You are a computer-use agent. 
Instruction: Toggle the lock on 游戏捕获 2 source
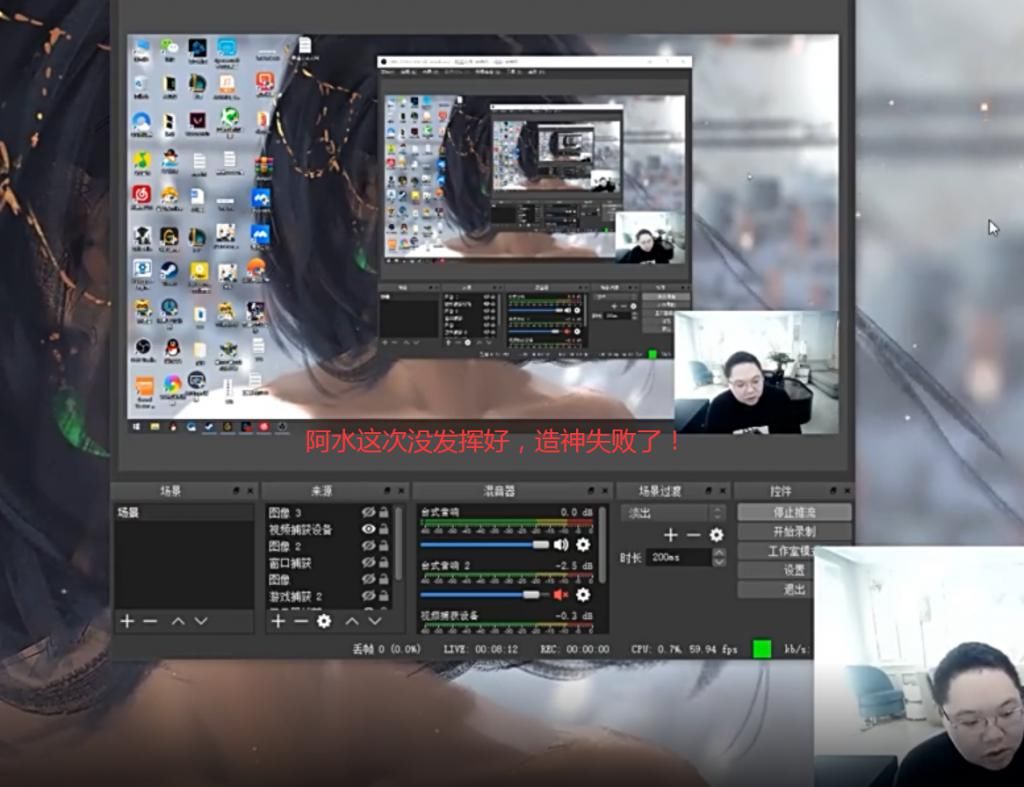point(384,596)
